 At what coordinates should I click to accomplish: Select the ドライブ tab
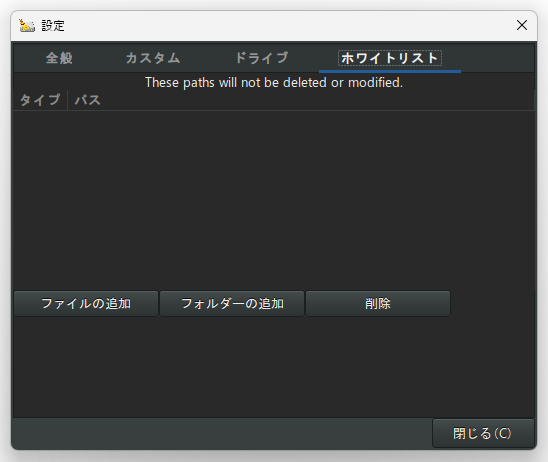[x=261, y=58]
